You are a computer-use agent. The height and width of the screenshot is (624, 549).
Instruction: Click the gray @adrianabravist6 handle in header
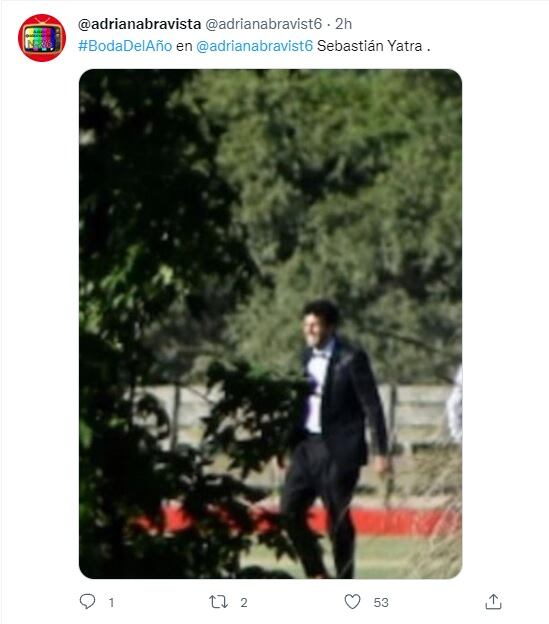tap(263, 24)
